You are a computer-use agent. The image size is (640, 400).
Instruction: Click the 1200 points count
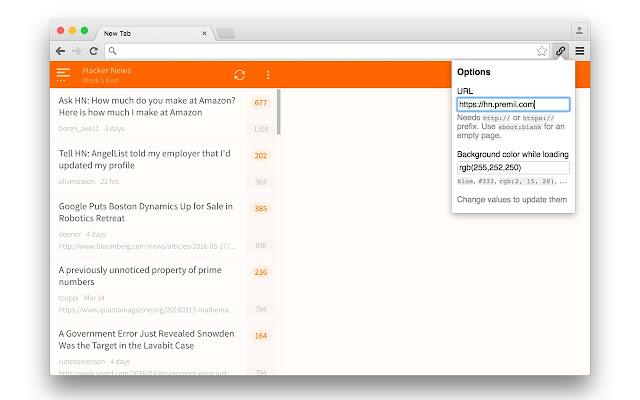(x=261, y=129)
